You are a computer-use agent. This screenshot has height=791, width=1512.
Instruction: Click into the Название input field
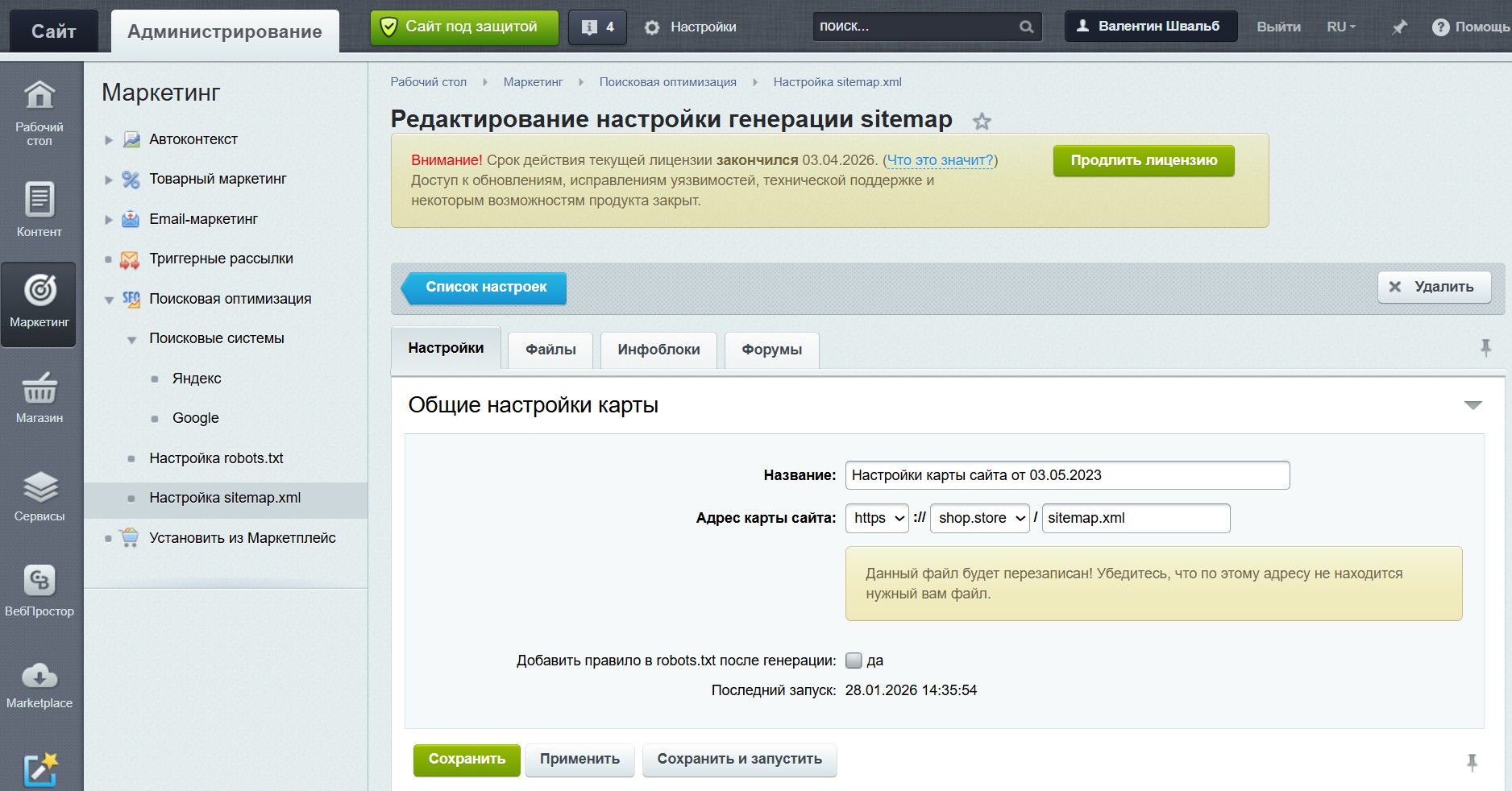pos(1067,475)
